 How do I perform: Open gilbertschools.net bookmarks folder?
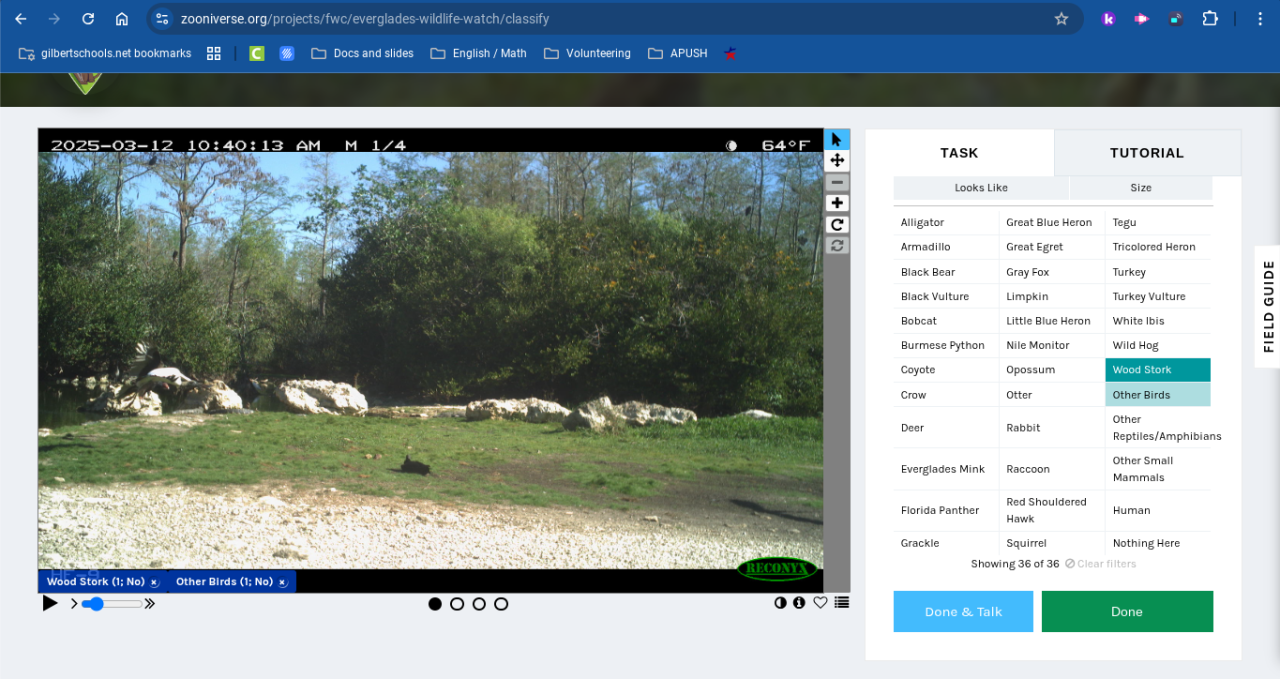point(105,53)
